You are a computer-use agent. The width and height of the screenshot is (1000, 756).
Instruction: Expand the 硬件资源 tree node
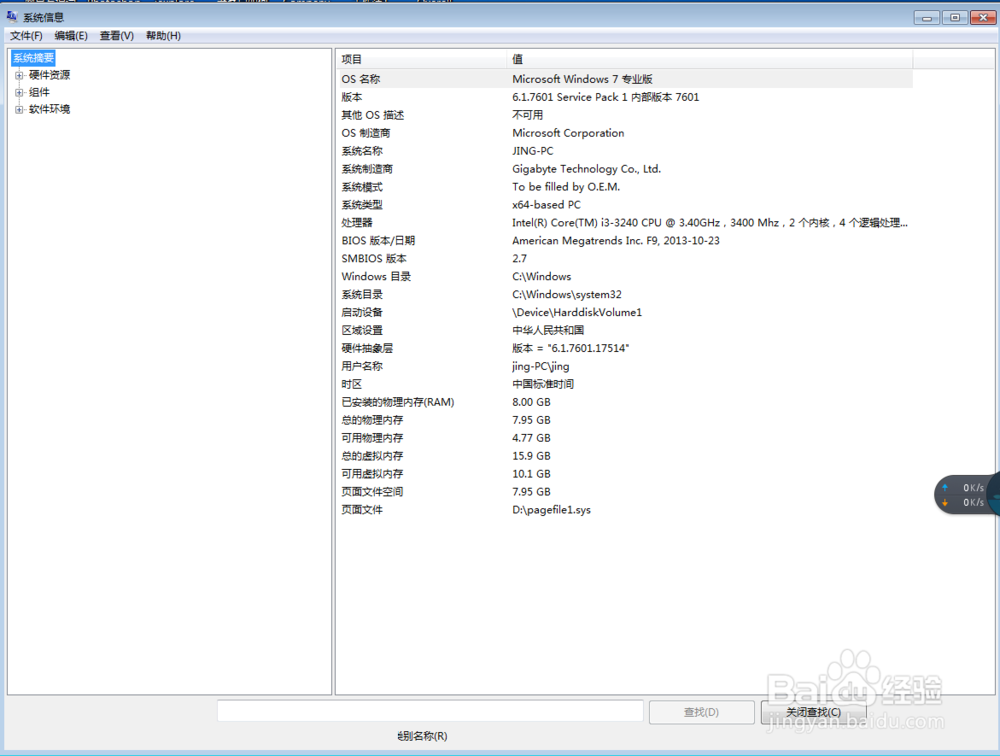point(19,75)
